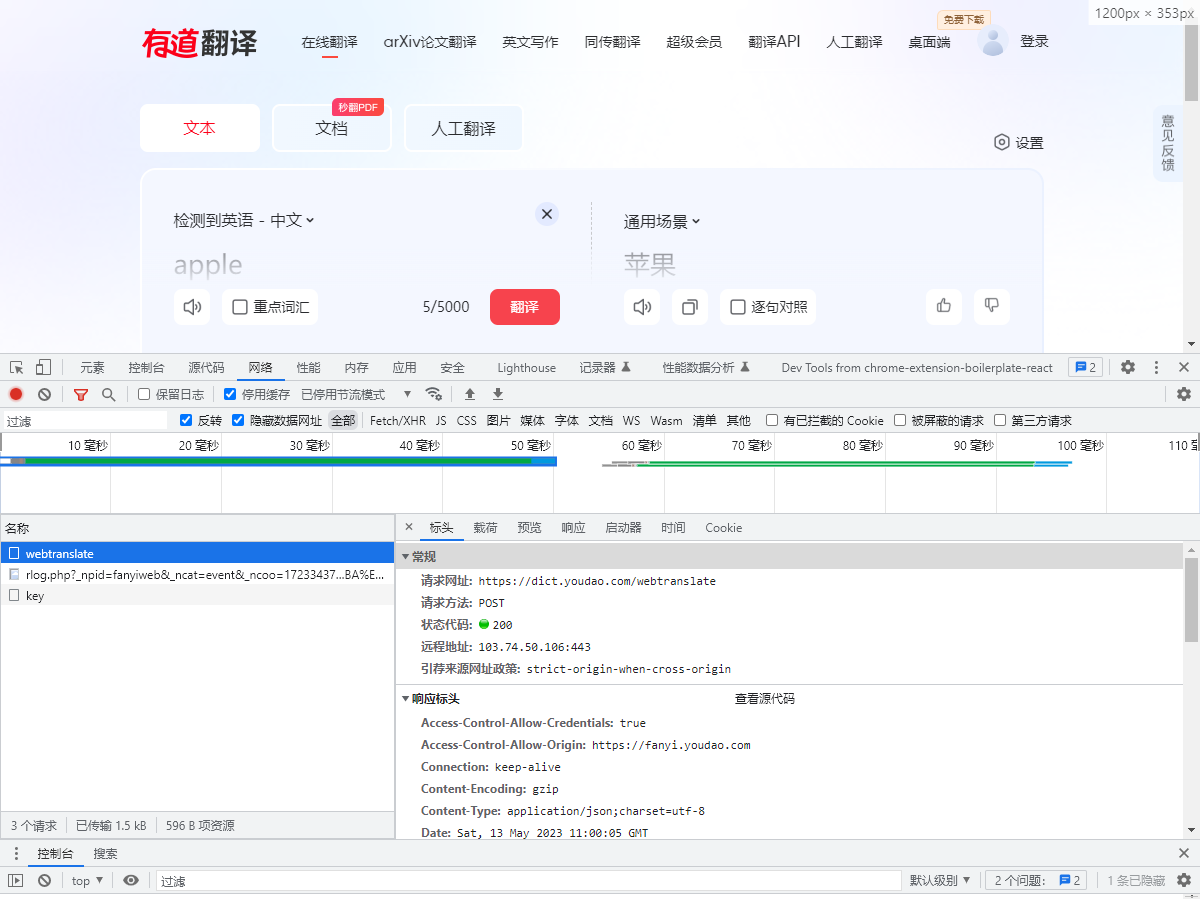Viewport: 1200px width, 899px height.
Task: Click the thumbs down feedback icon
Action: click(992, 306)
